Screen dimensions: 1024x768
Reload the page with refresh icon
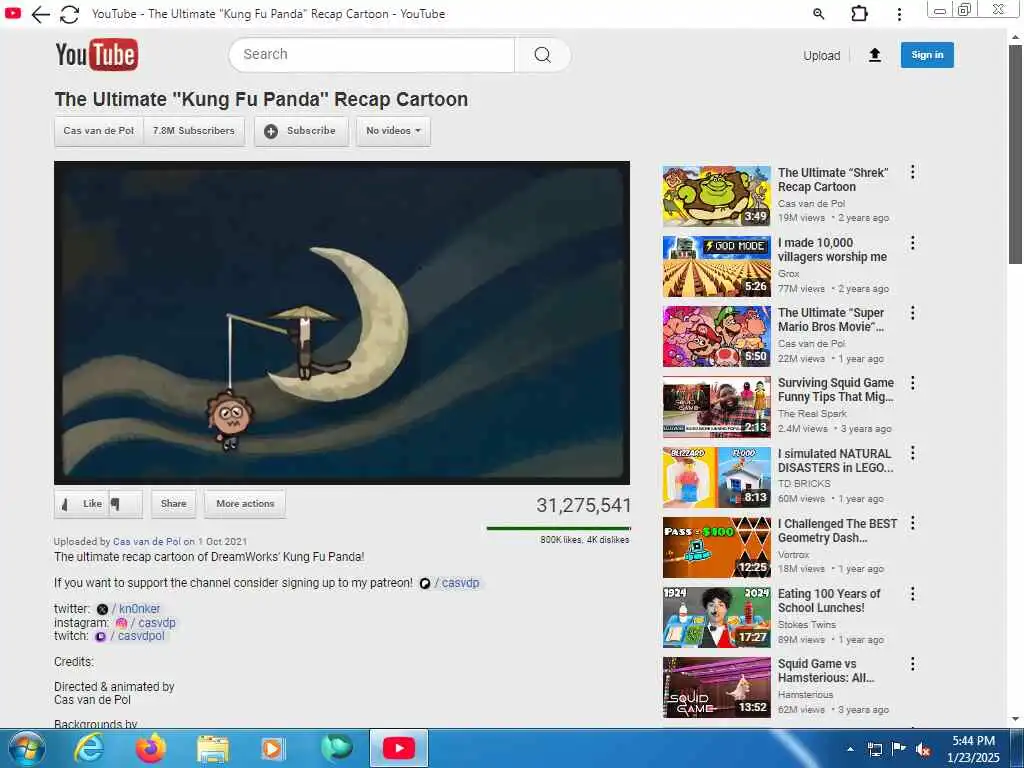click(69, 14)
